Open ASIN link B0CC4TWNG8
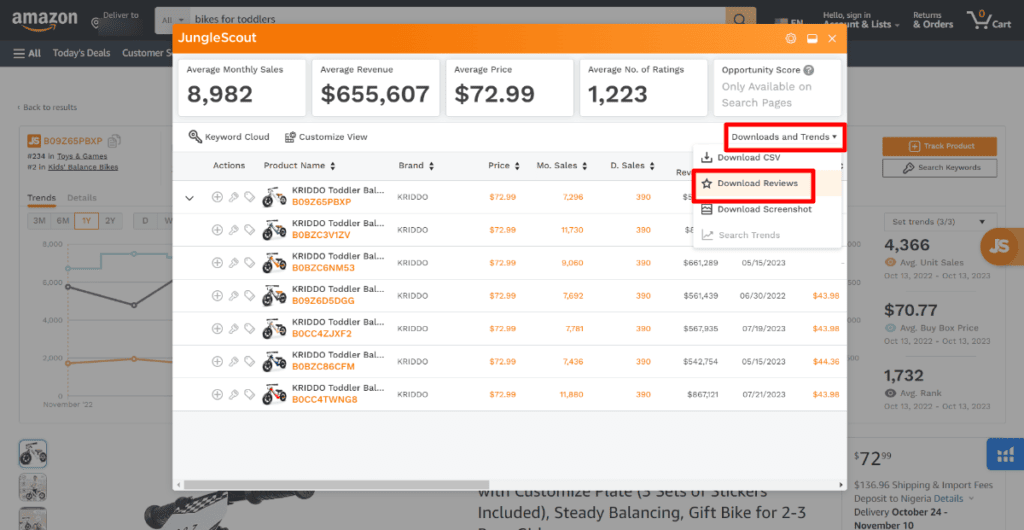The width and height of the screenshot is (1024, 530). coord(325,399)
